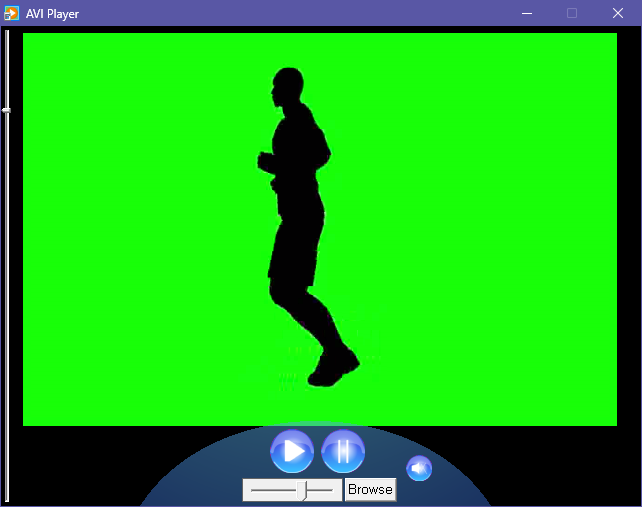
Task: Click the horizontal seek slider handle
Action: (302, 491)
